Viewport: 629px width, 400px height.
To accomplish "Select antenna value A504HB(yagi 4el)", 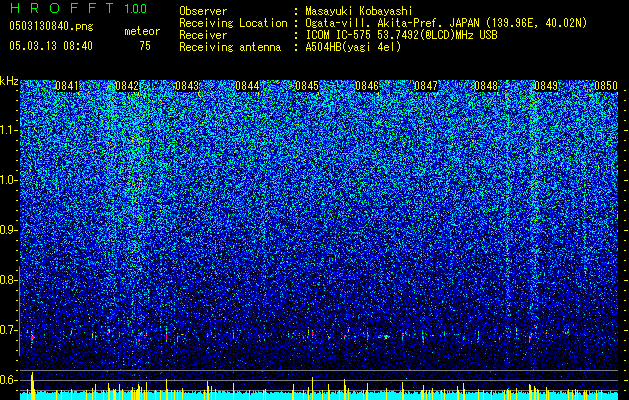I will [353, 47].
